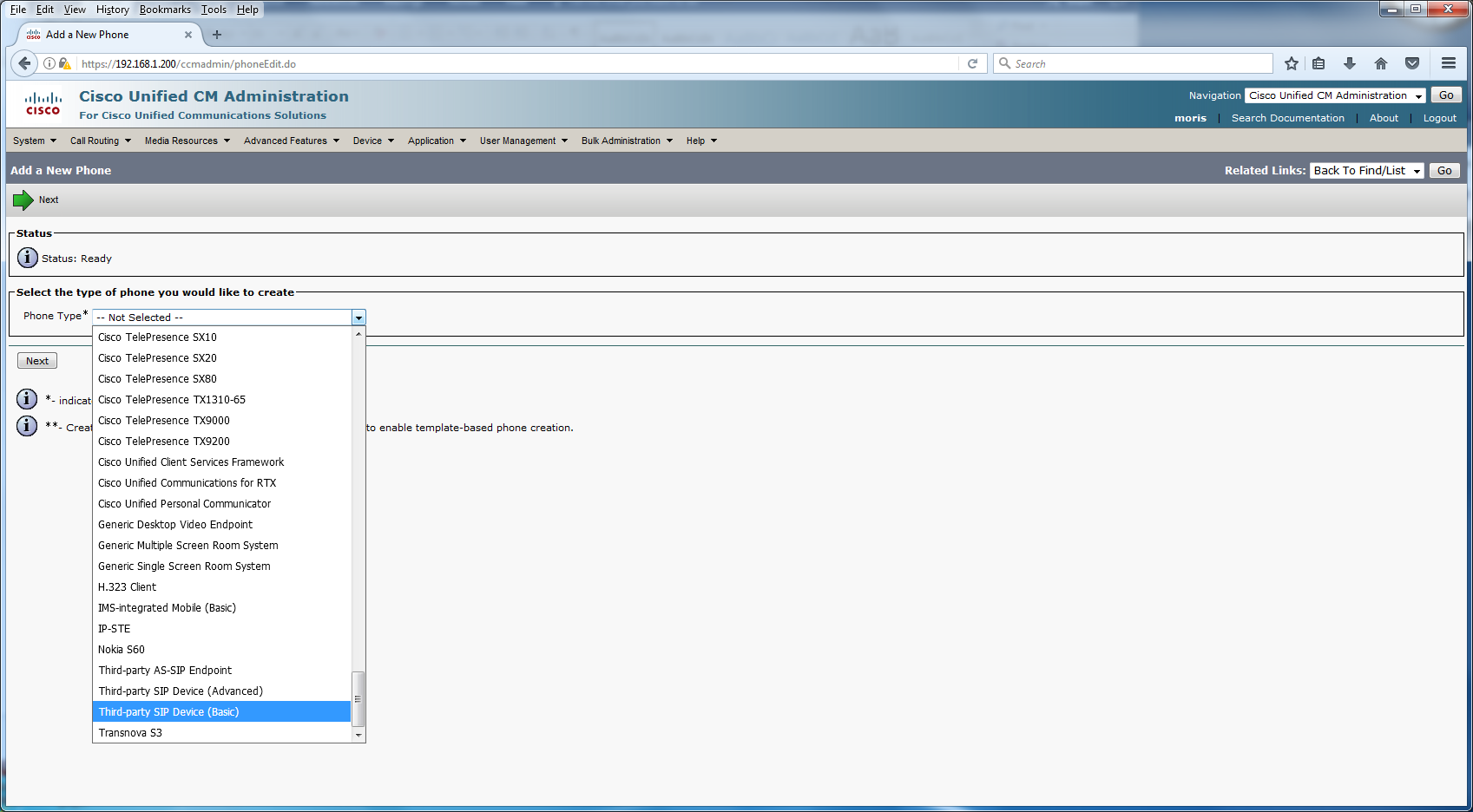The height and width of the screenshot is (812, 1473).
Task: Click the Cisco logo
Action: 43,103
